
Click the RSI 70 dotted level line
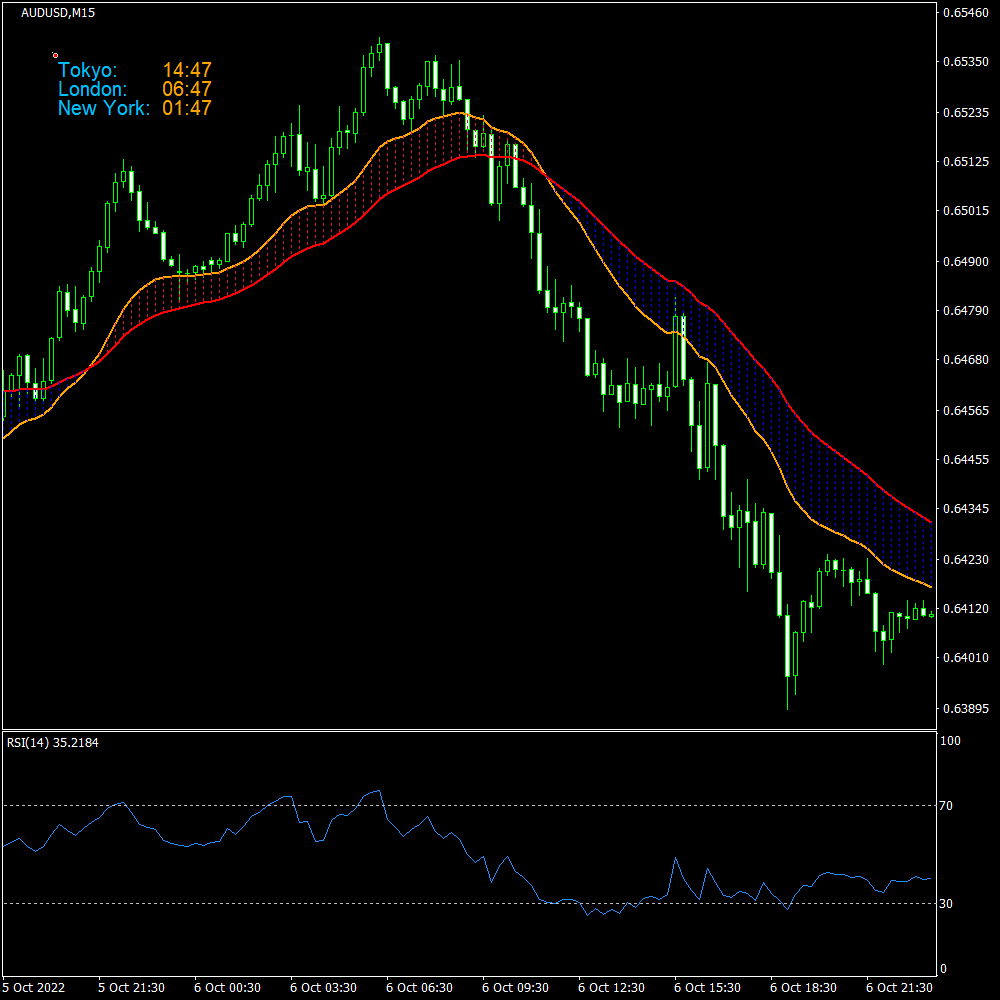(x=469, y=805)
